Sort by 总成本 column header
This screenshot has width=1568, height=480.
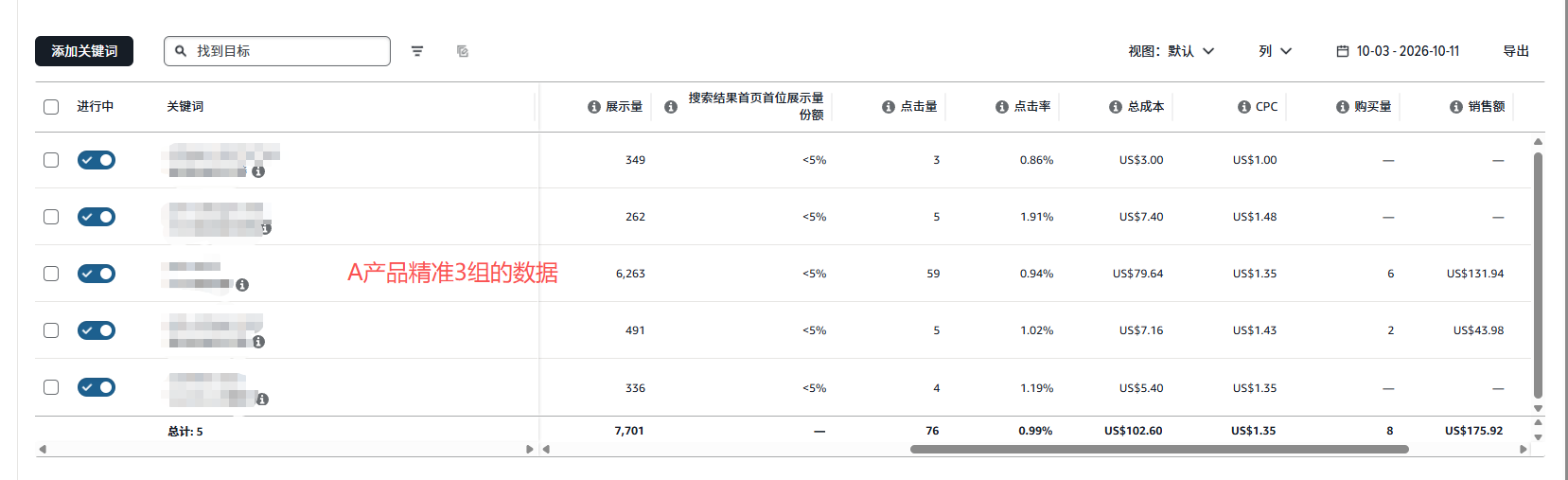tap(1145, 107)
